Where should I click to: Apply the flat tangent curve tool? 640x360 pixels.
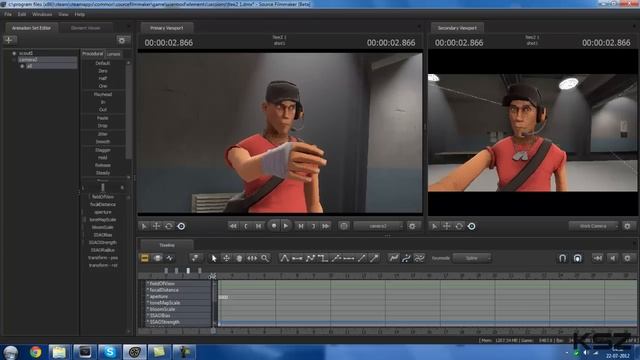pyautogui.click(x=297, y=258)
